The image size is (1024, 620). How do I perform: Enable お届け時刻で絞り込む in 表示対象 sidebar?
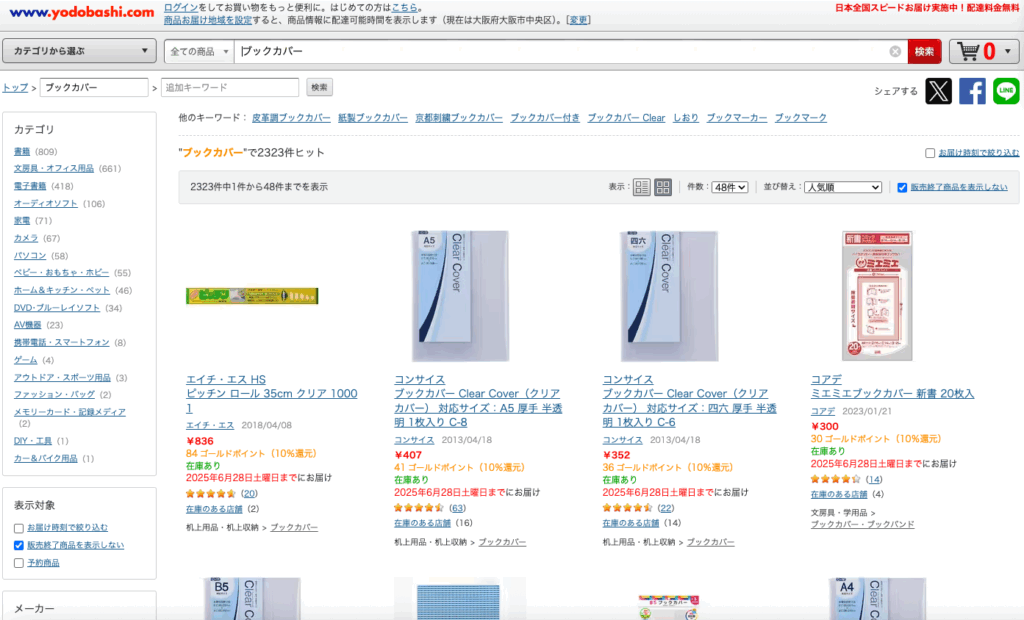pos(19,528)
